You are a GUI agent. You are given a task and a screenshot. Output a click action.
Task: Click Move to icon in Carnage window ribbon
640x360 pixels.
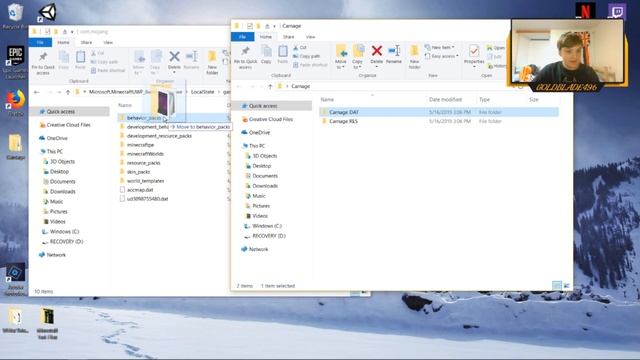click(341, 52)
